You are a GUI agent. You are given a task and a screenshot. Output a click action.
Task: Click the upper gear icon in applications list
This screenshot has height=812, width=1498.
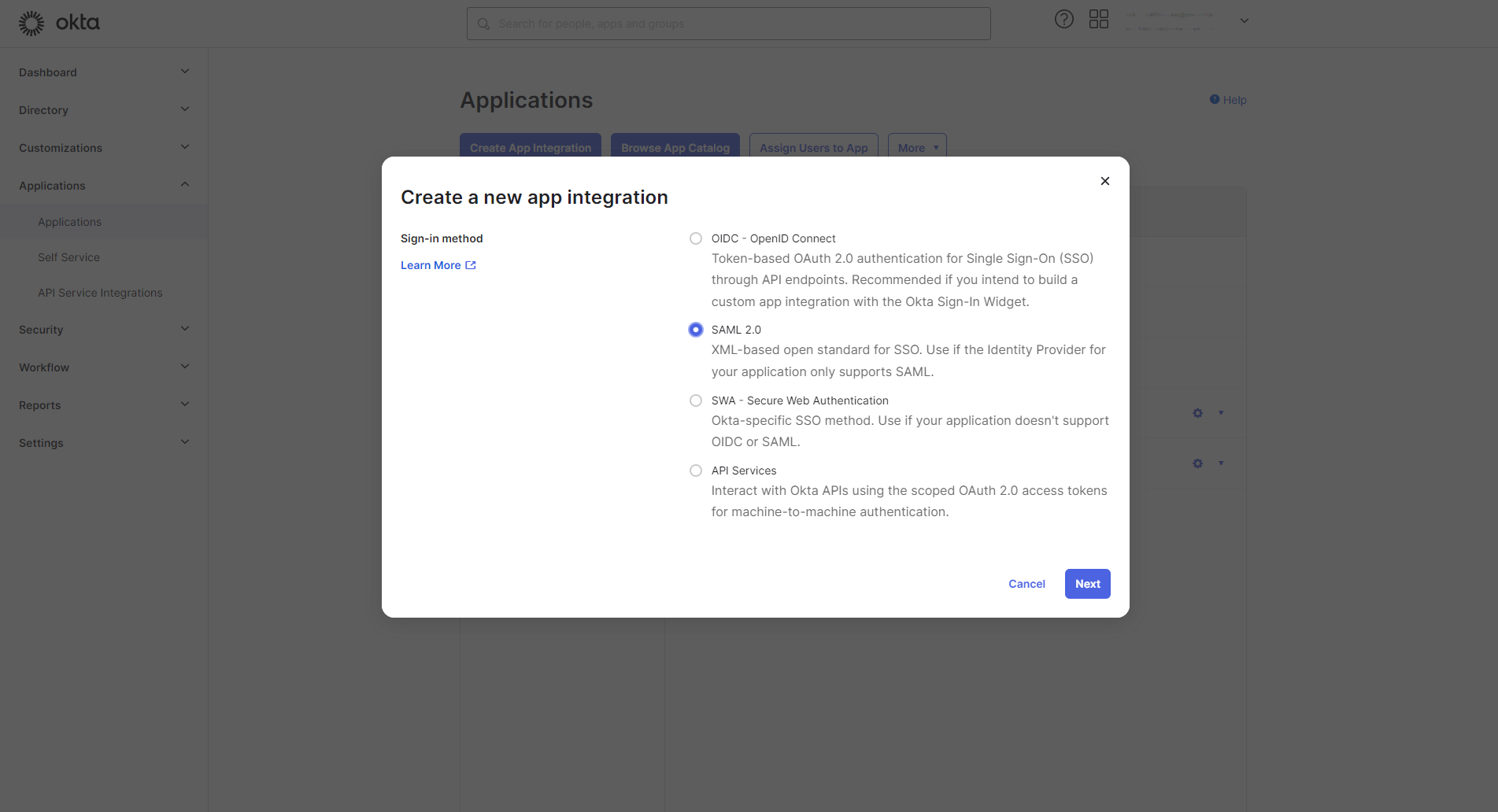[1197, 413]
